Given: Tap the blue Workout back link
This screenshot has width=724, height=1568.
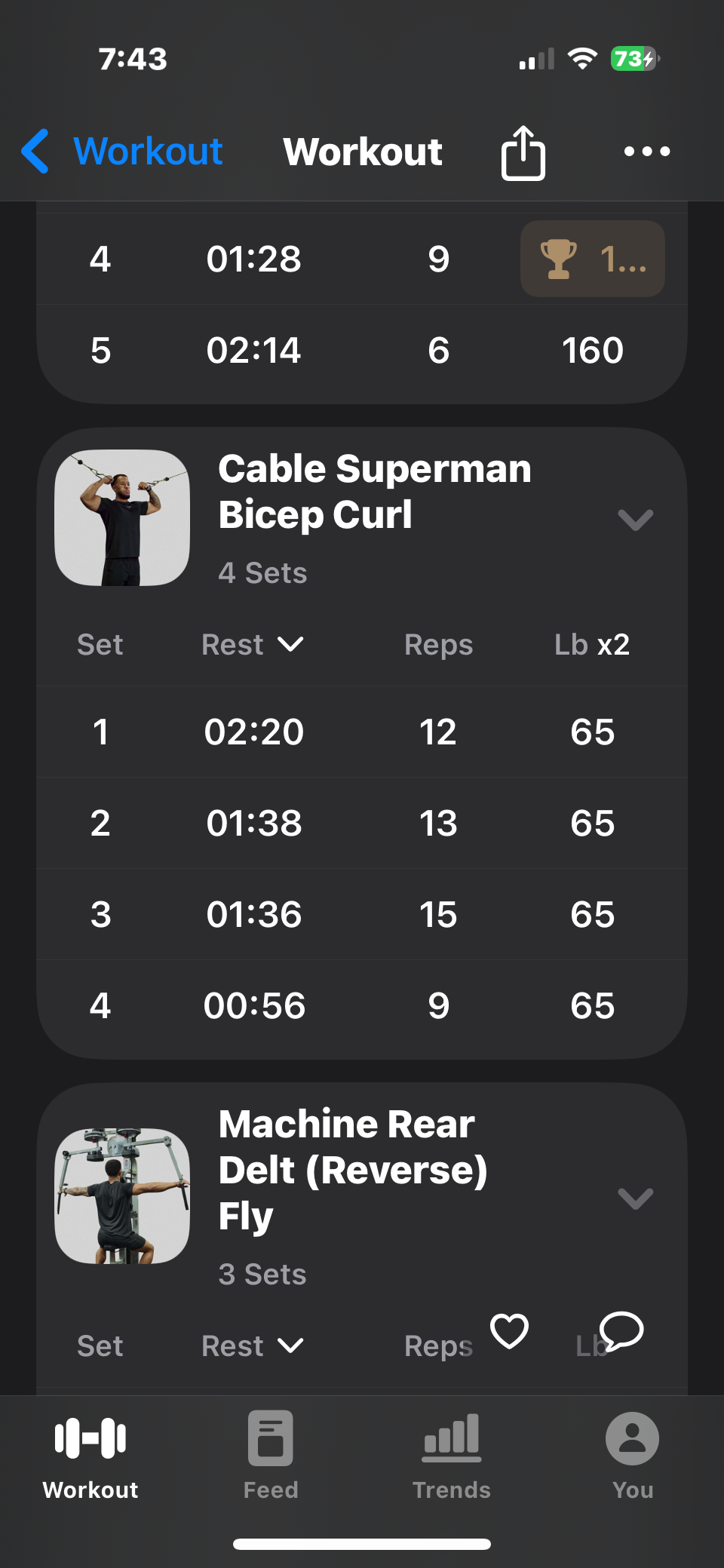Looking at the screenshot, I should 148,151.
